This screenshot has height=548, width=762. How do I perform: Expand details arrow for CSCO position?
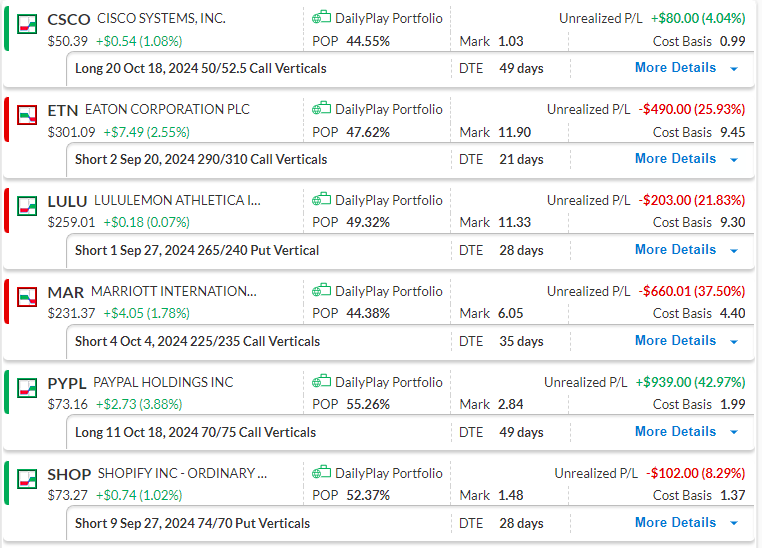[734, 69]
